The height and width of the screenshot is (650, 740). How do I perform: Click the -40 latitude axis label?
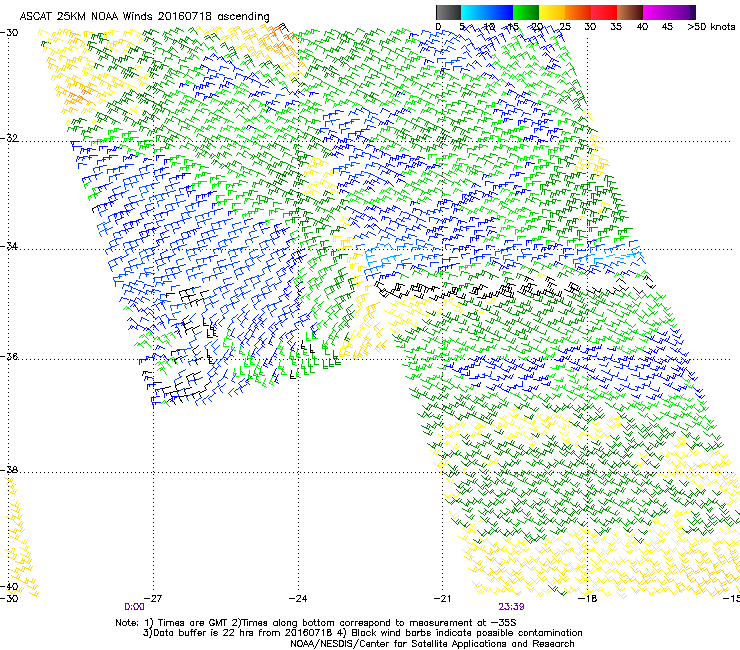tap(9, 586)
